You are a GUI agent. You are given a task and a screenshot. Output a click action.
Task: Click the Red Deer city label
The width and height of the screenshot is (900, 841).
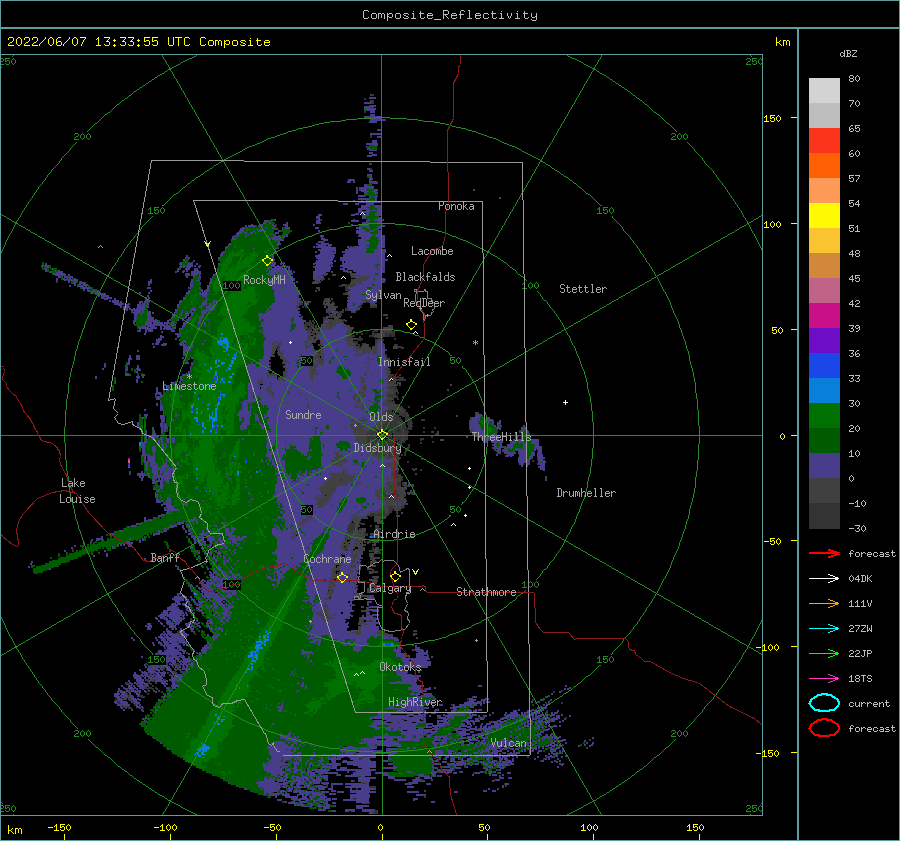[x=424, y=303]
